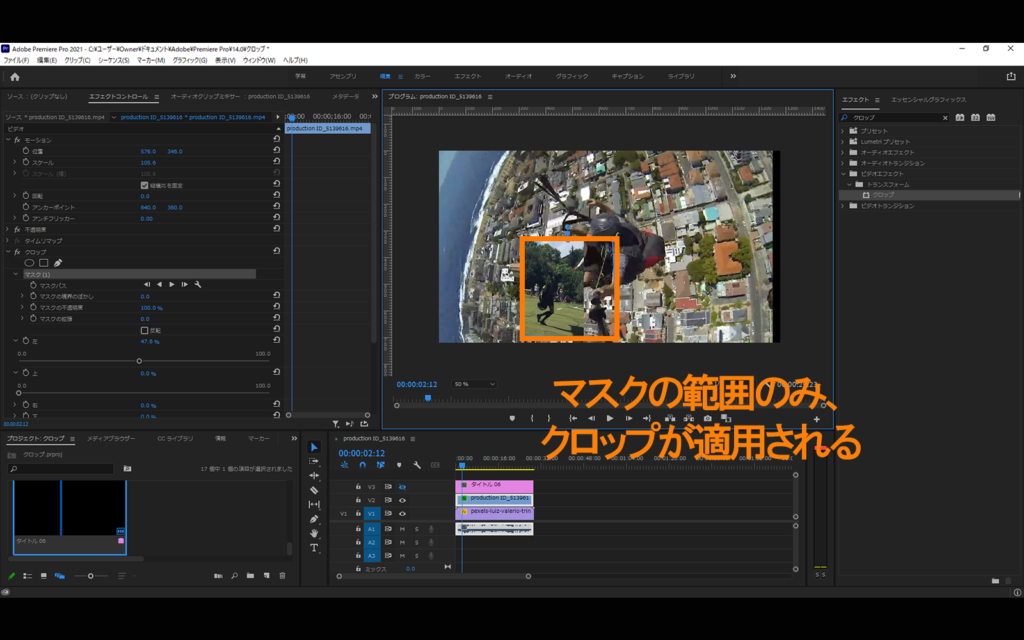Open the Sequence menu
This screenshot has width=1024, height=640.
[x=114, y=60]
